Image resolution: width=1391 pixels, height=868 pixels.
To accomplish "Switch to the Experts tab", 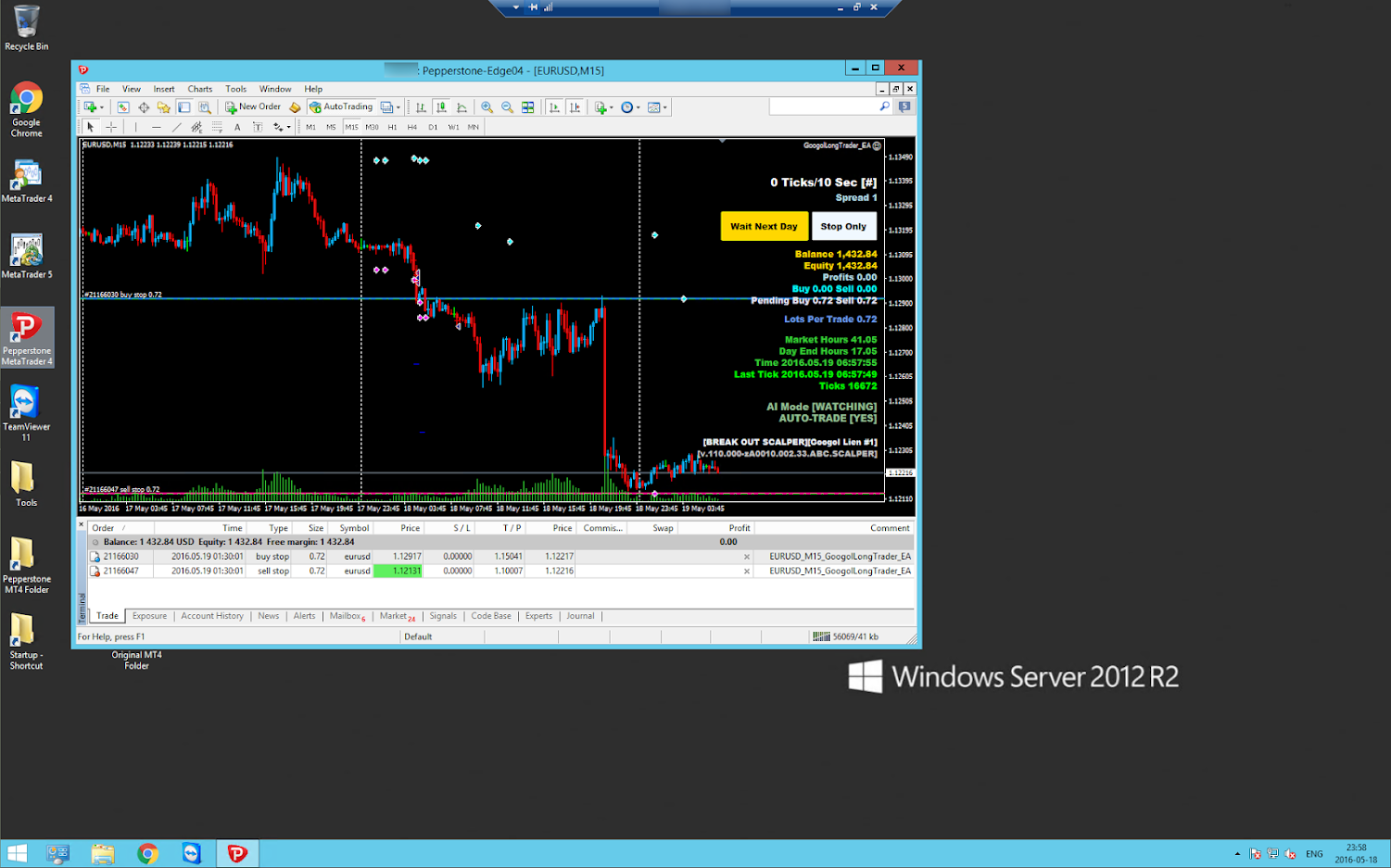I will (538, 616).
